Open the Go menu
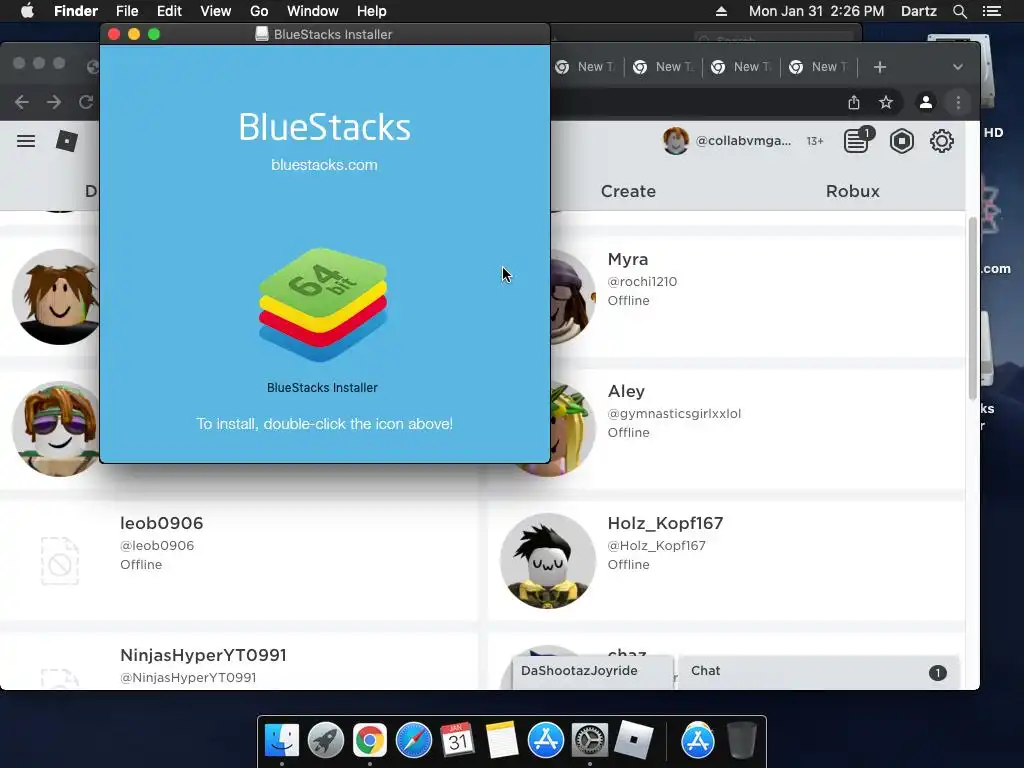This screenshot has width=1024, height=768. tap(259, 11)
